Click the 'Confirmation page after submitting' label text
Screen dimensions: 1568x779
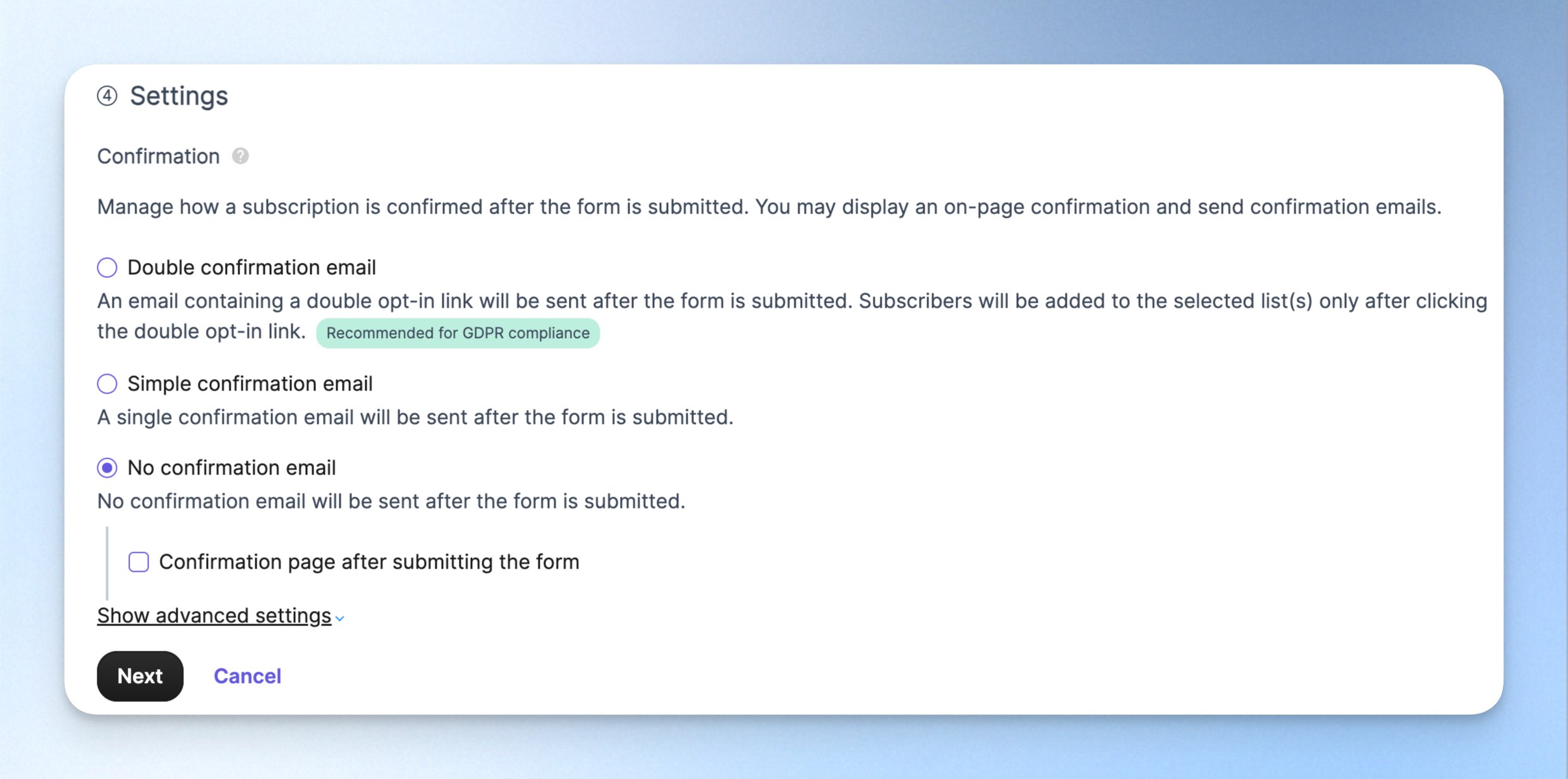[x=369, y=562]
